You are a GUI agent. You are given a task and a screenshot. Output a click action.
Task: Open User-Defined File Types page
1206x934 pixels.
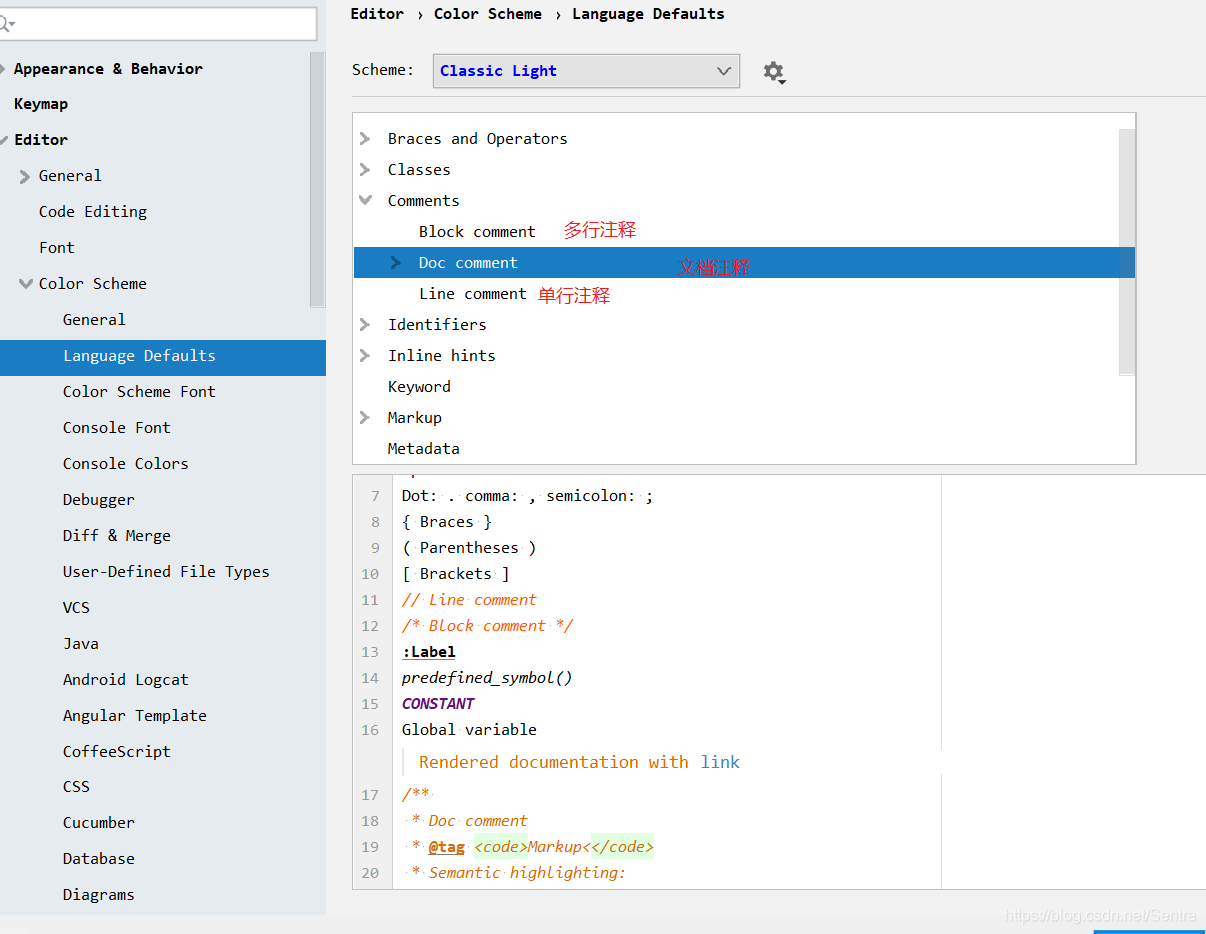[166, 572]
